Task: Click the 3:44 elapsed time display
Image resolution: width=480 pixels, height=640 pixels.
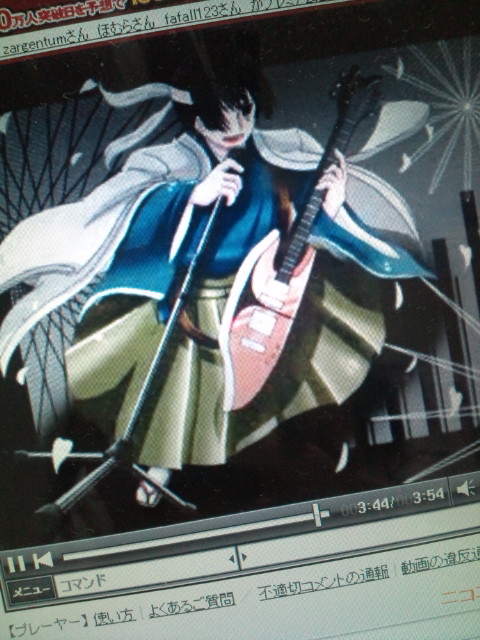Action: click(x=373, y=505)
